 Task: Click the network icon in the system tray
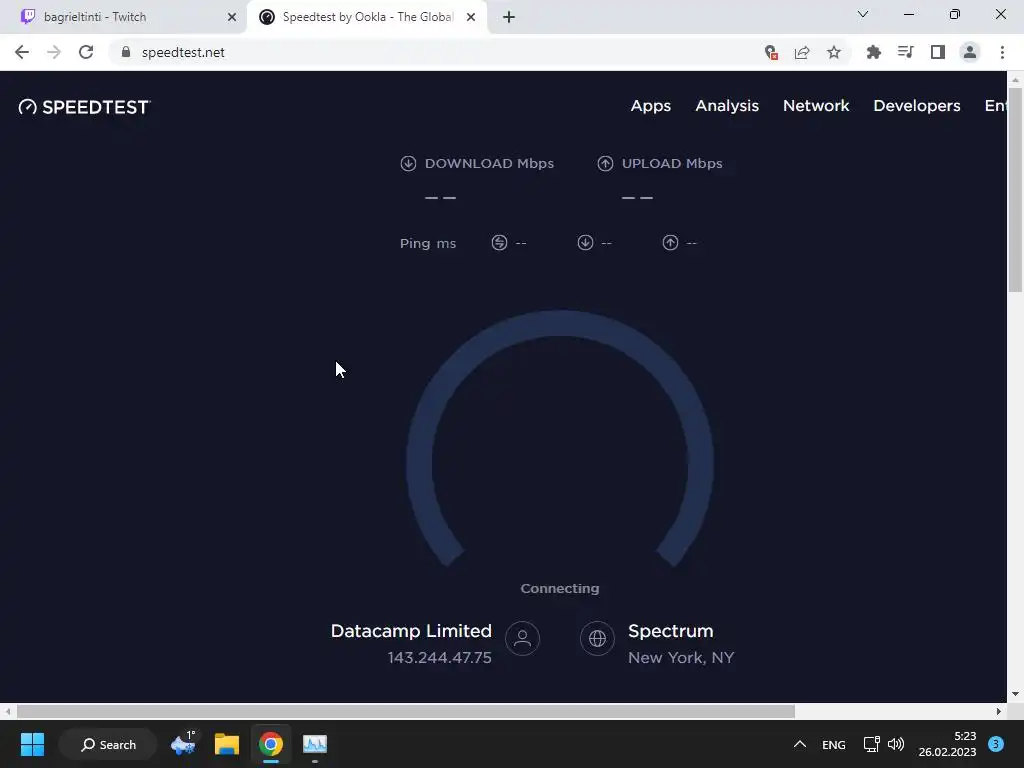point(871,744)
